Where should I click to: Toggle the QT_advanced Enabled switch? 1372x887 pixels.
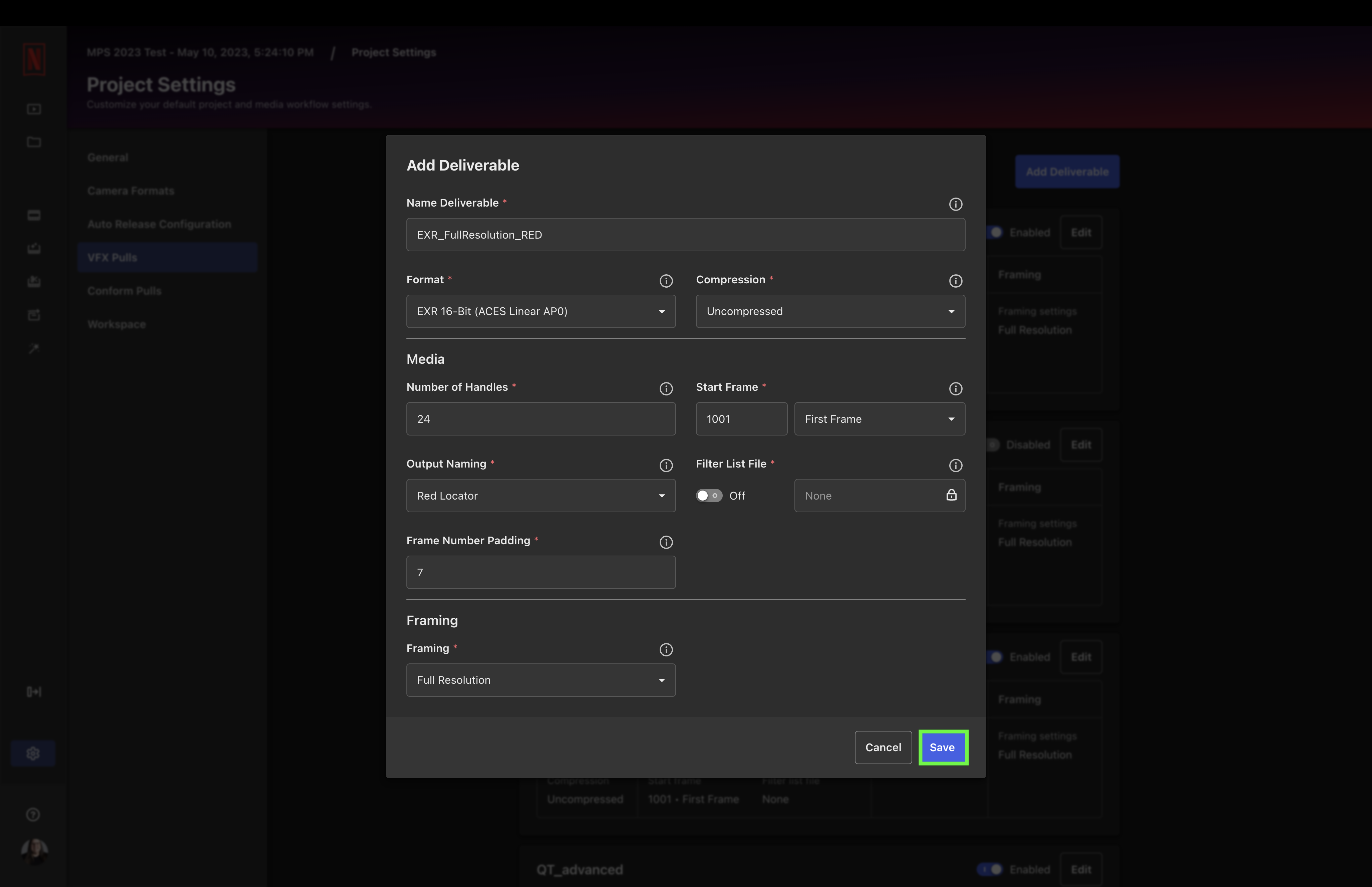tap(990, 869)
